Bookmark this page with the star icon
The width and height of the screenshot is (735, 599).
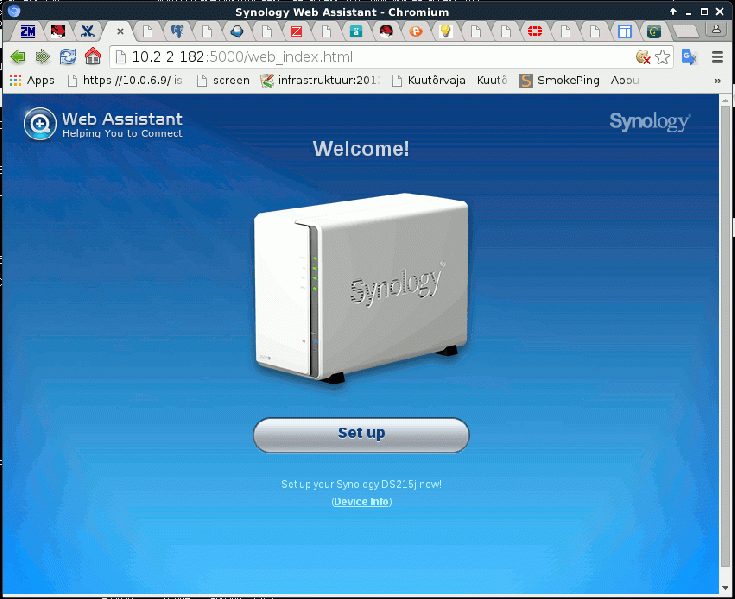pos(662,57)
